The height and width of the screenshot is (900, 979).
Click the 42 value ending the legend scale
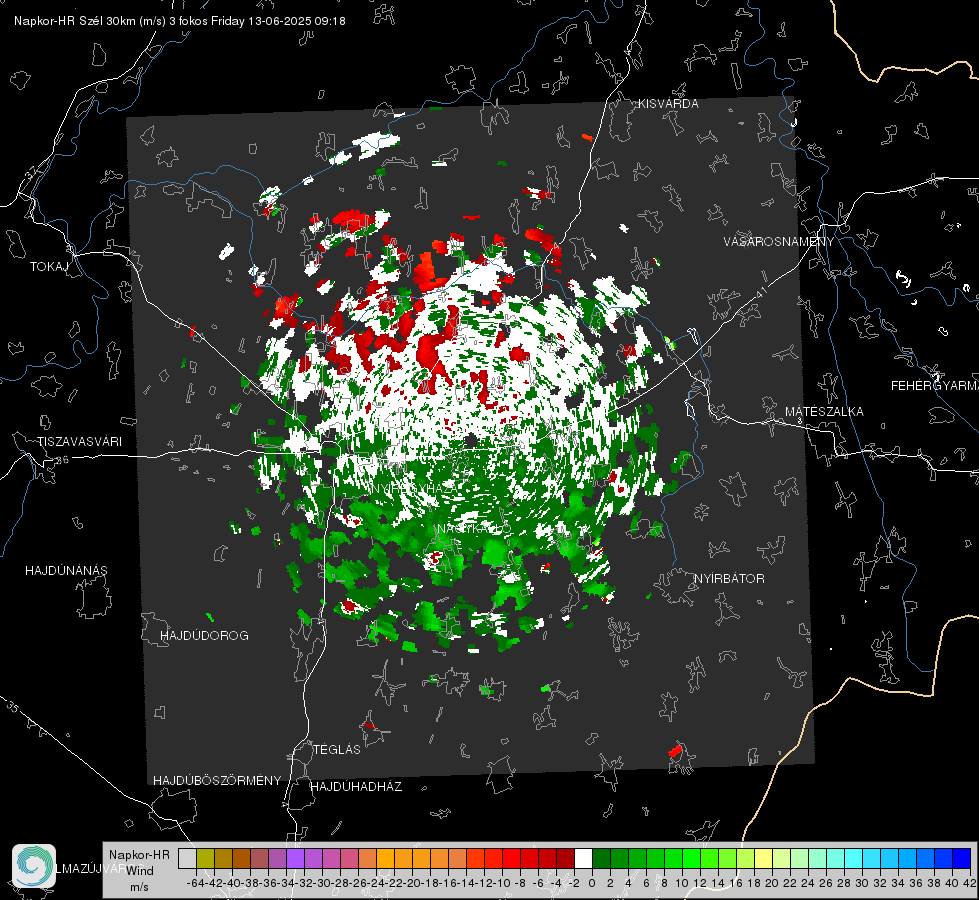(x=970, y=883)
